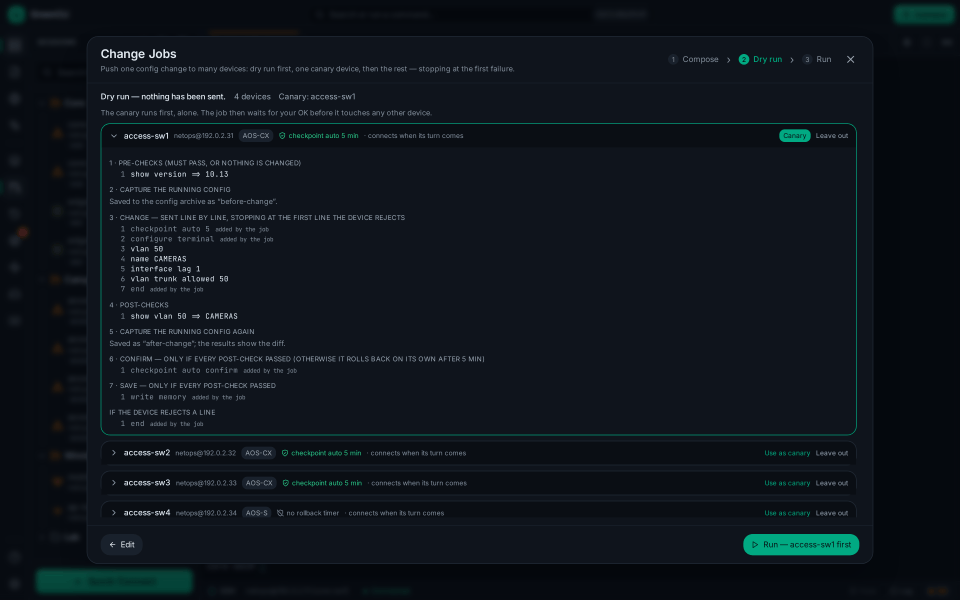Jump to the Run step
The width and height of the screenshot is (960, 600).
(x=817, y=59)
